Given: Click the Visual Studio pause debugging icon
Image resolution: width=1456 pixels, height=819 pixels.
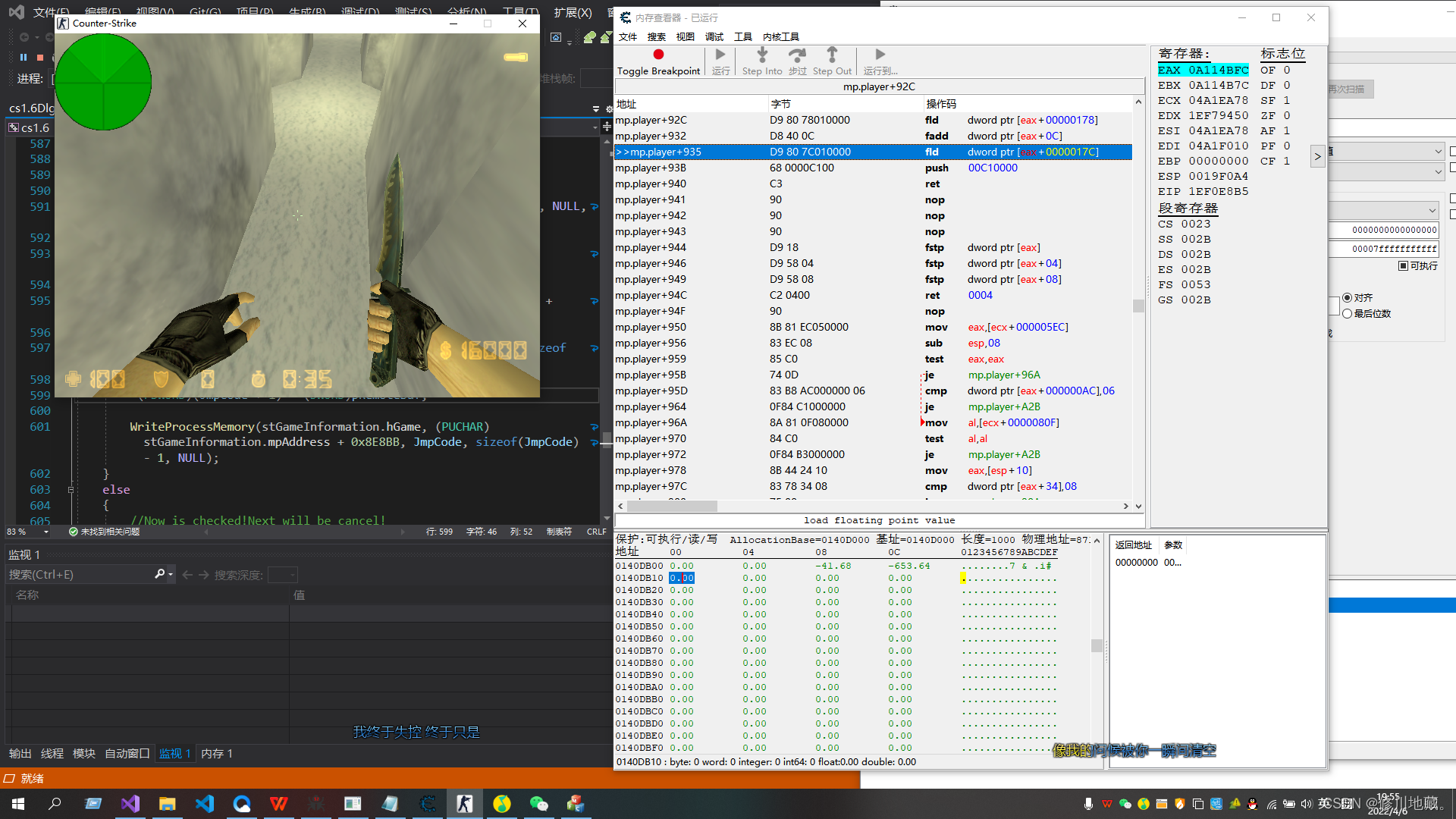Looking at the screenshot, I should click(24, 58).
